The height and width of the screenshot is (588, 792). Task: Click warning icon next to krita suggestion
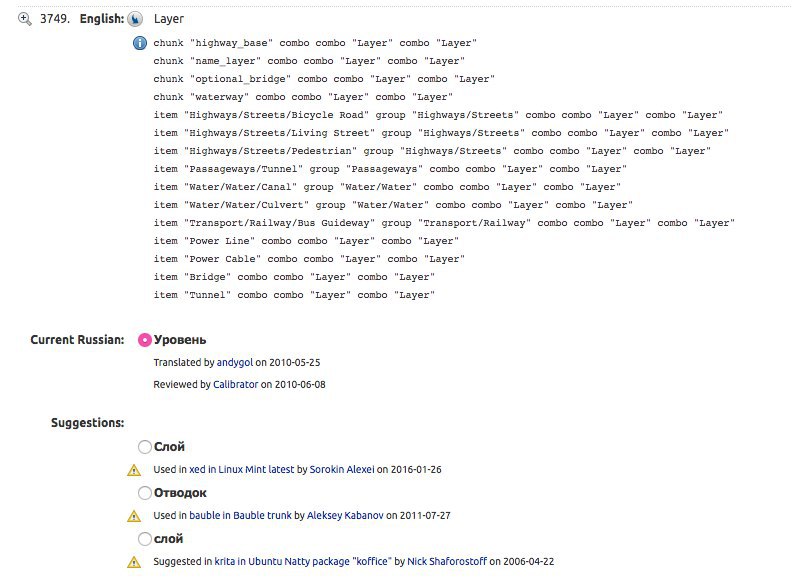134,562
